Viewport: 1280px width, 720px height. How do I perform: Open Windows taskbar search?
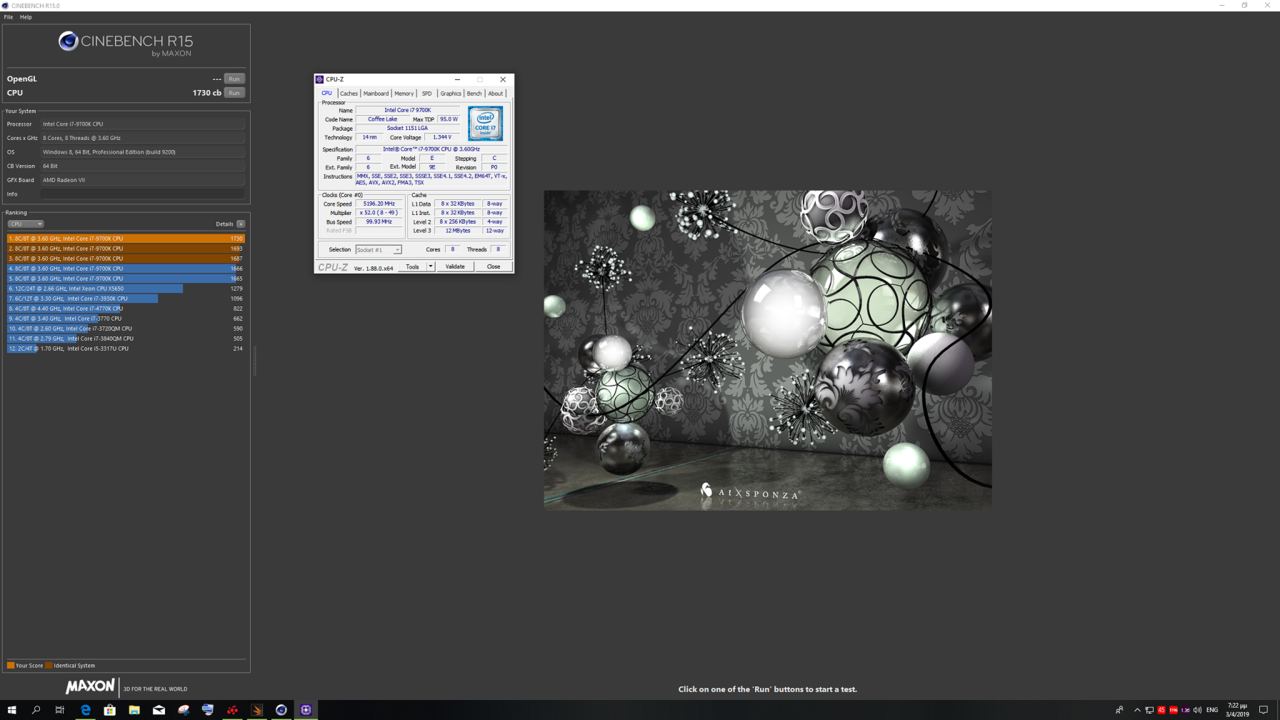coord(36,710)
